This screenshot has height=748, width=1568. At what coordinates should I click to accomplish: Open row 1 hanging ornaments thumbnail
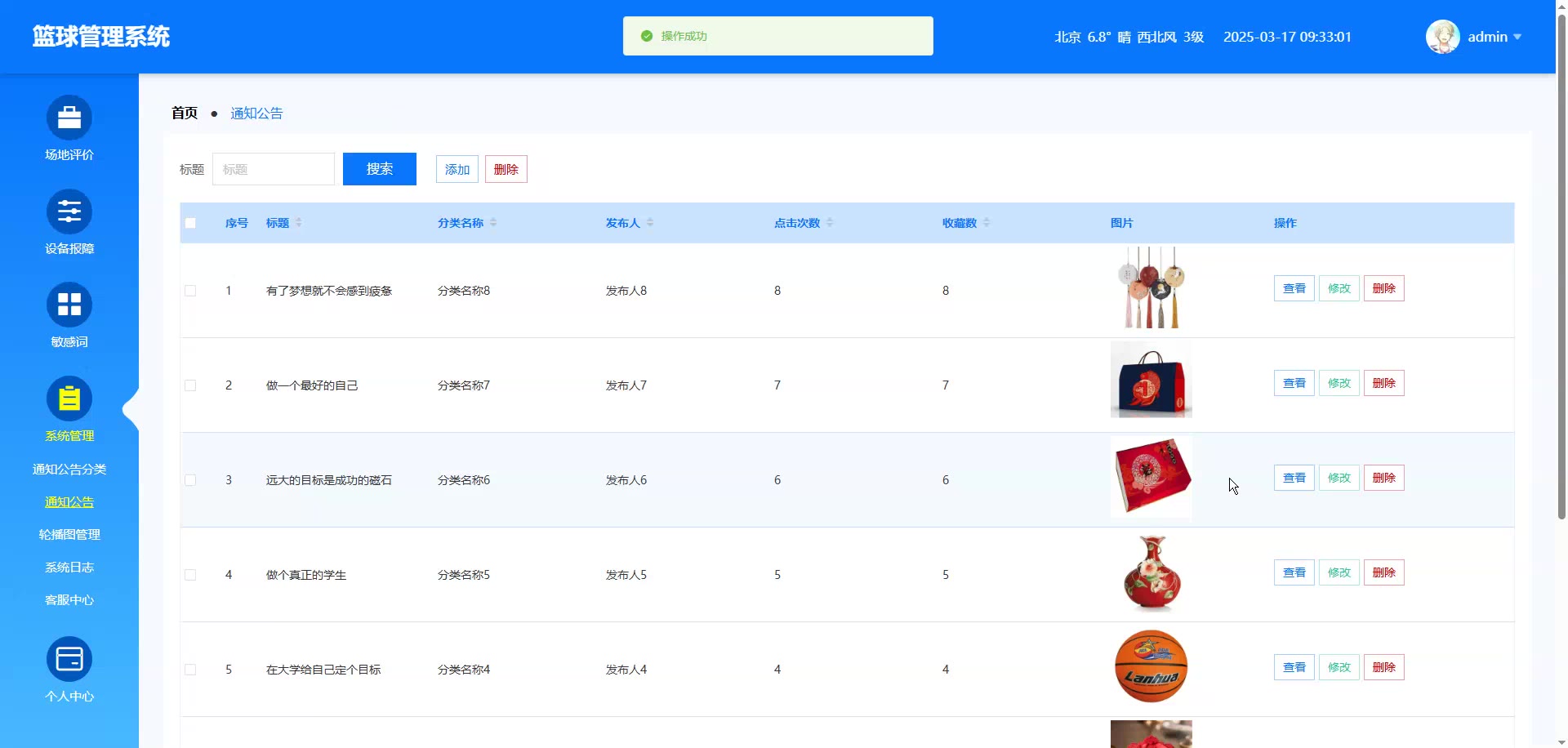point(1151,287)
